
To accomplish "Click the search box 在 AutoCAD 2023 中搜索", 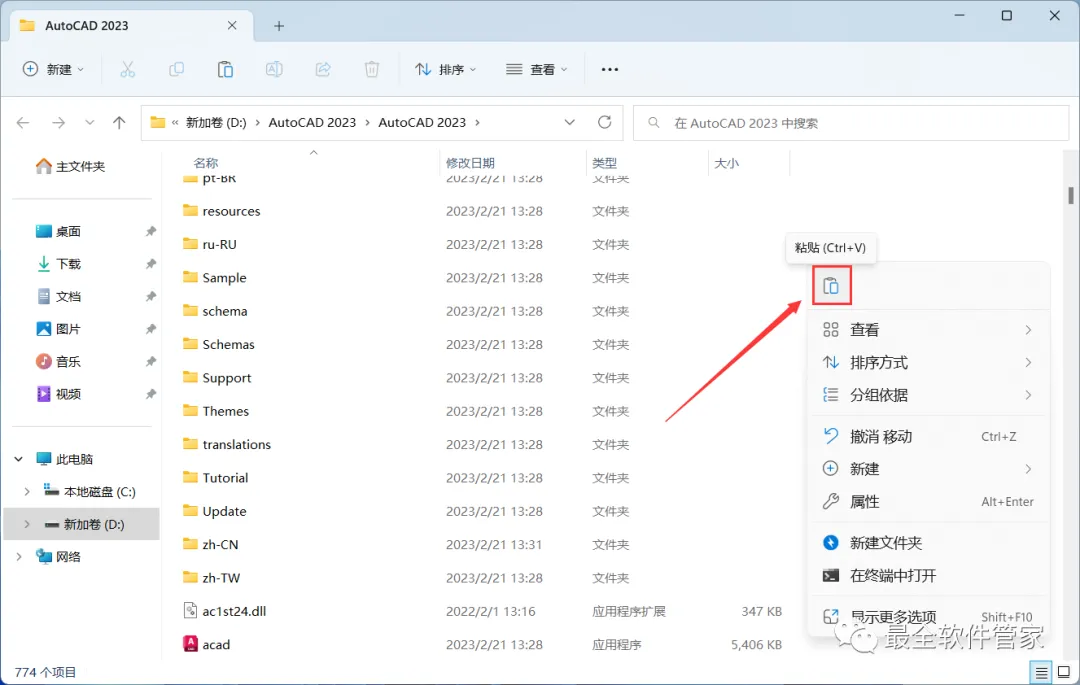I will [x=851, y=123].
